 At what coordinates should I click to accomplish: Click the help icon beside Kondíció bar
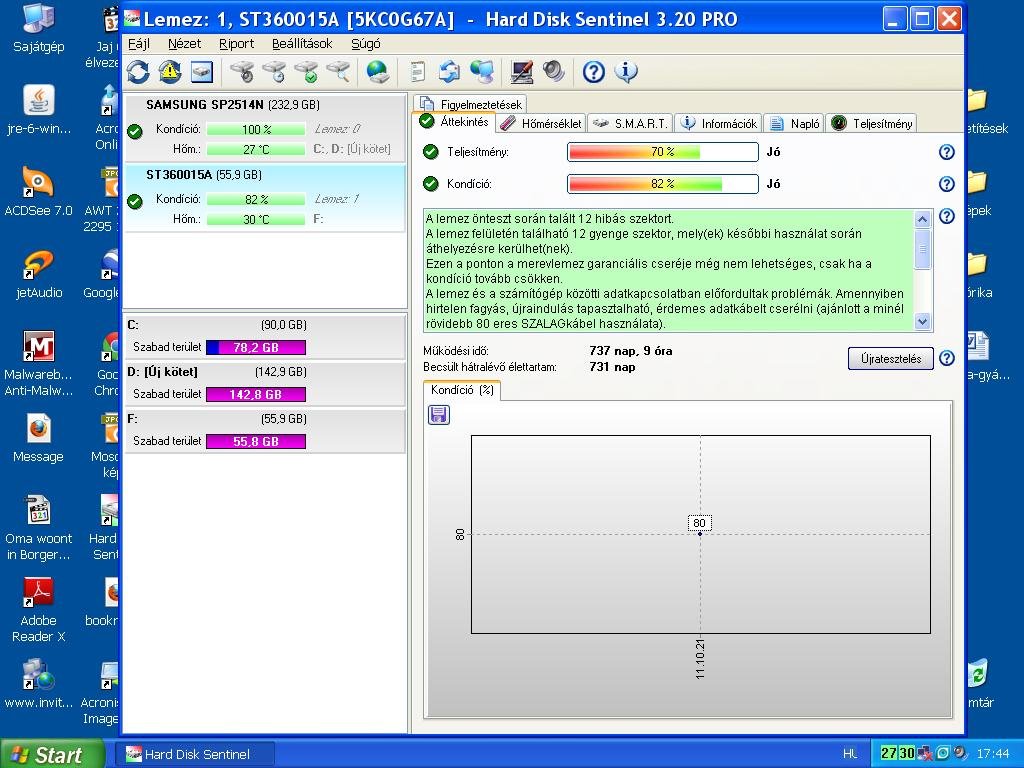(x=946, y=184)
